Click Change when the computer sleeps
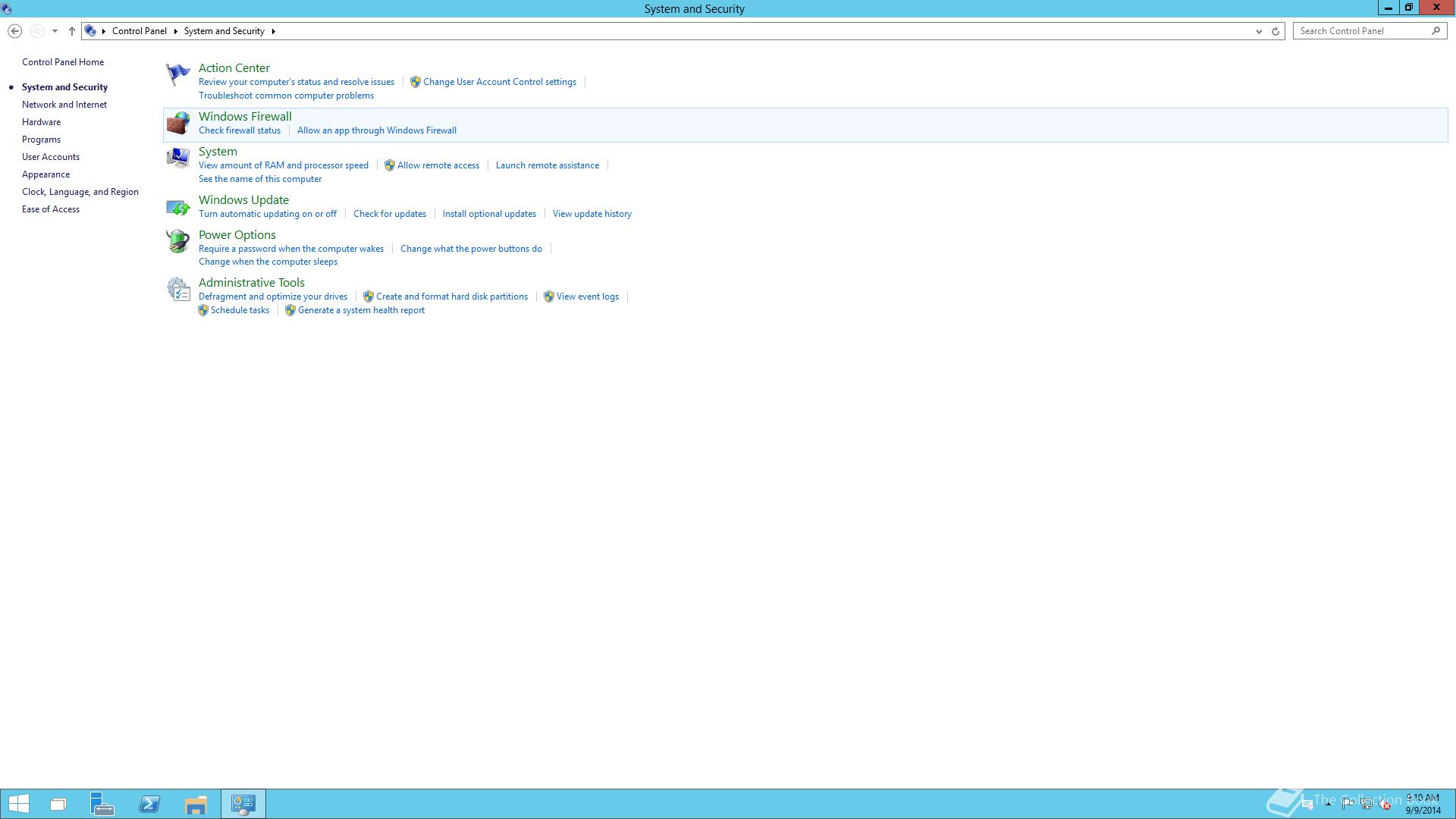Screen dimensions: 1456x819 pyautogui.click(x=268, y=262)
